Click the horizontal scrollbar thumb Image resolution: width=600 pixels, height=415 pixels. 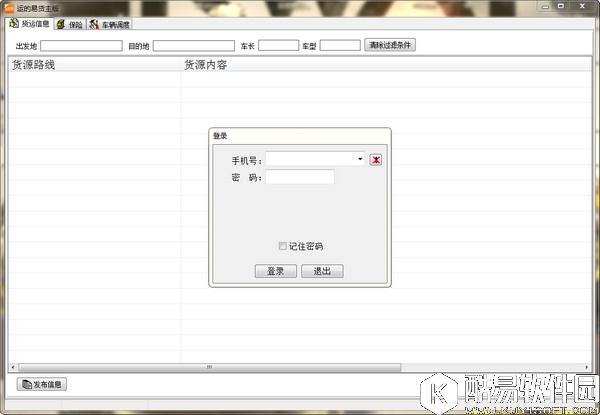pyautogui.click(x=210, y=367)
